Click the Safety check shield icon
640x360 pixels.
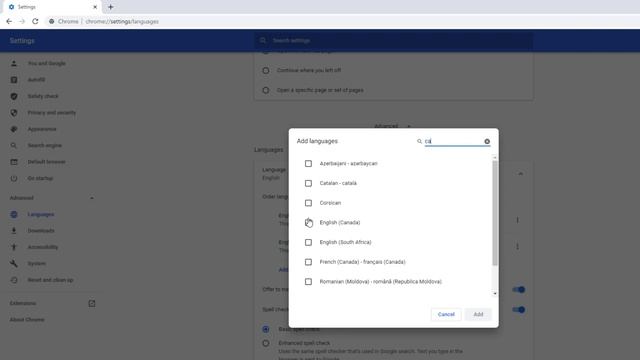coord(14,96)
